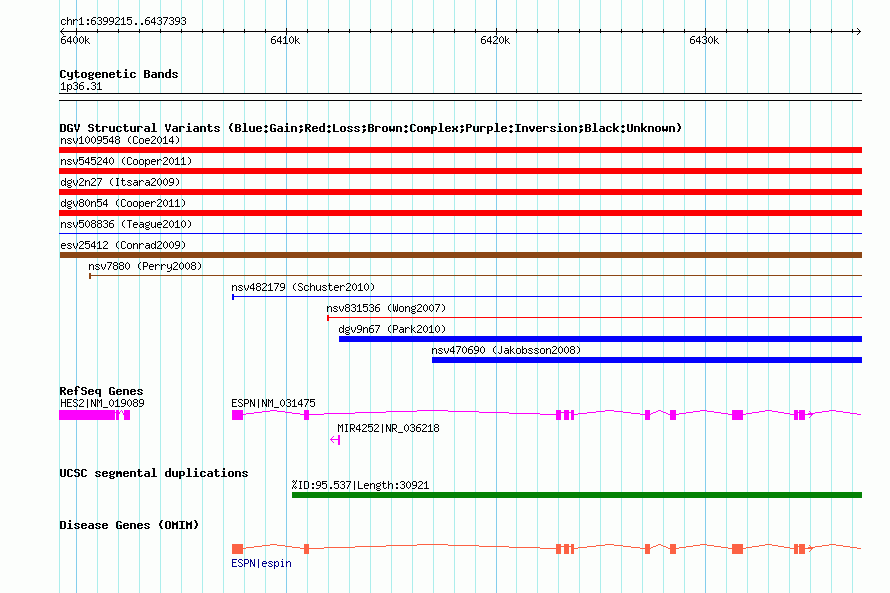Click the 1p36.31 cytogenetic band label
This screenshot has height=593, width=890.
pos(81,86)
